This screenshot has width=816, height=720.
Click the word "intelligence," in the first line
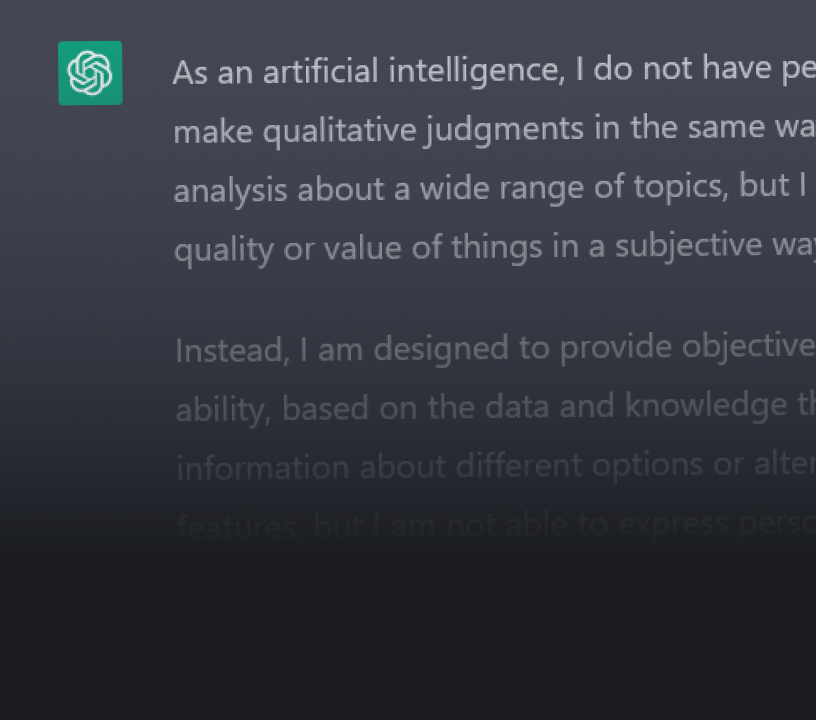point(477,72)
